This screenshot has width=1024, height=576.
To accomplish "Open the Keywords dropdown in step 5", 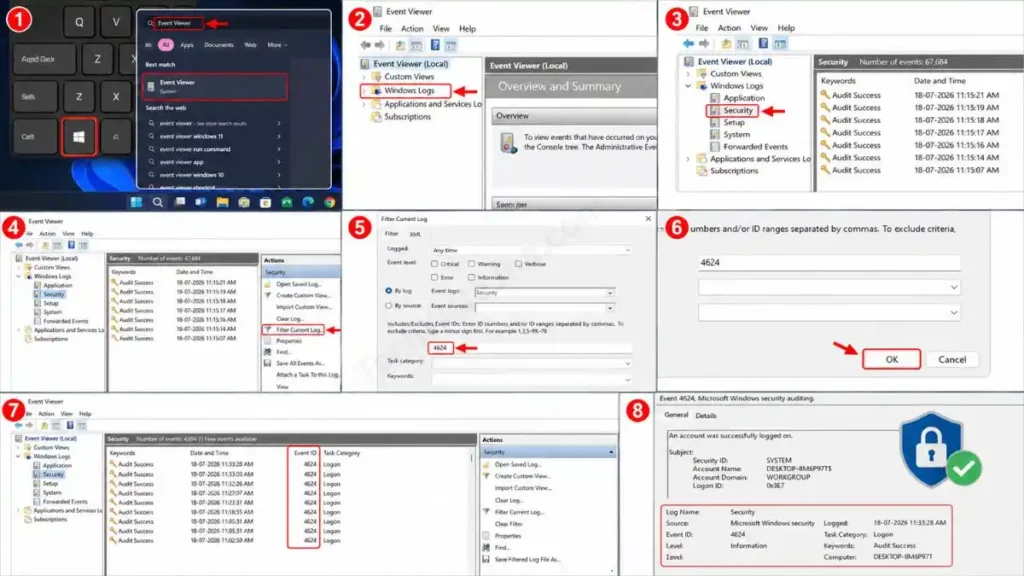I will (532, 378).
